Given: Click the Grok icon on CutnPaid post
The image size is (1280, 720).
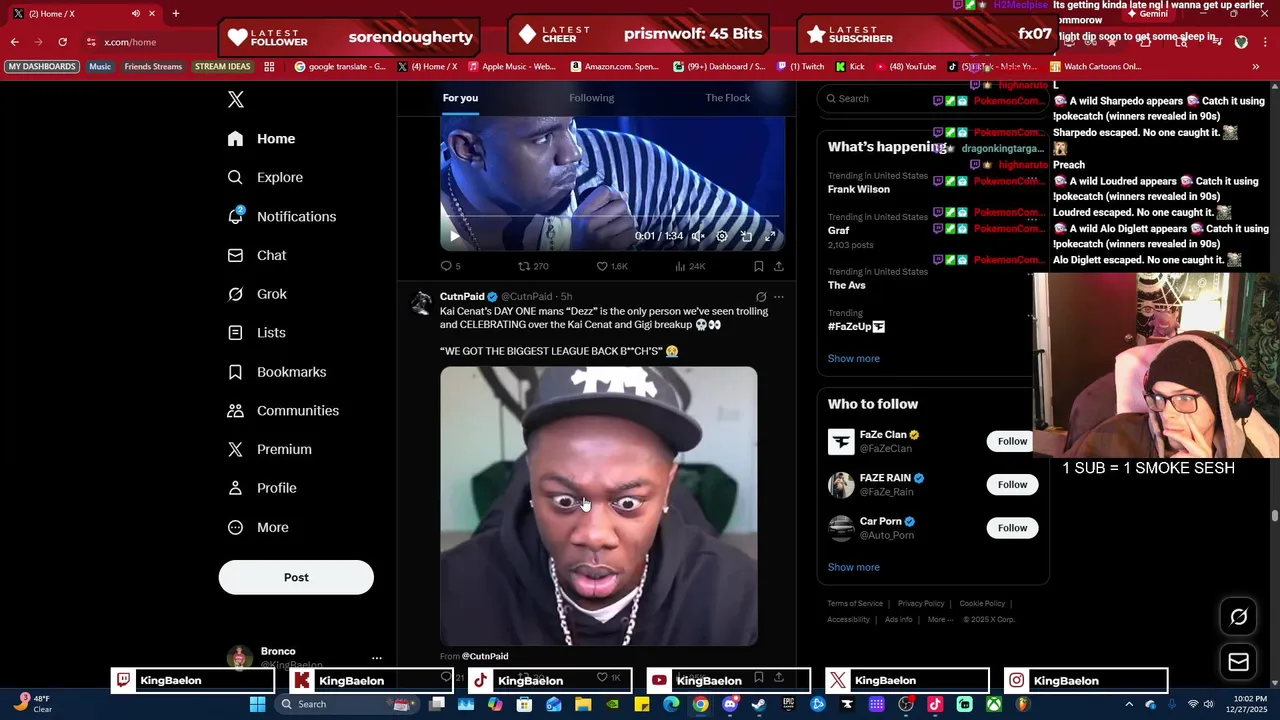Looking at the screenshot, I should pos(761,297).
